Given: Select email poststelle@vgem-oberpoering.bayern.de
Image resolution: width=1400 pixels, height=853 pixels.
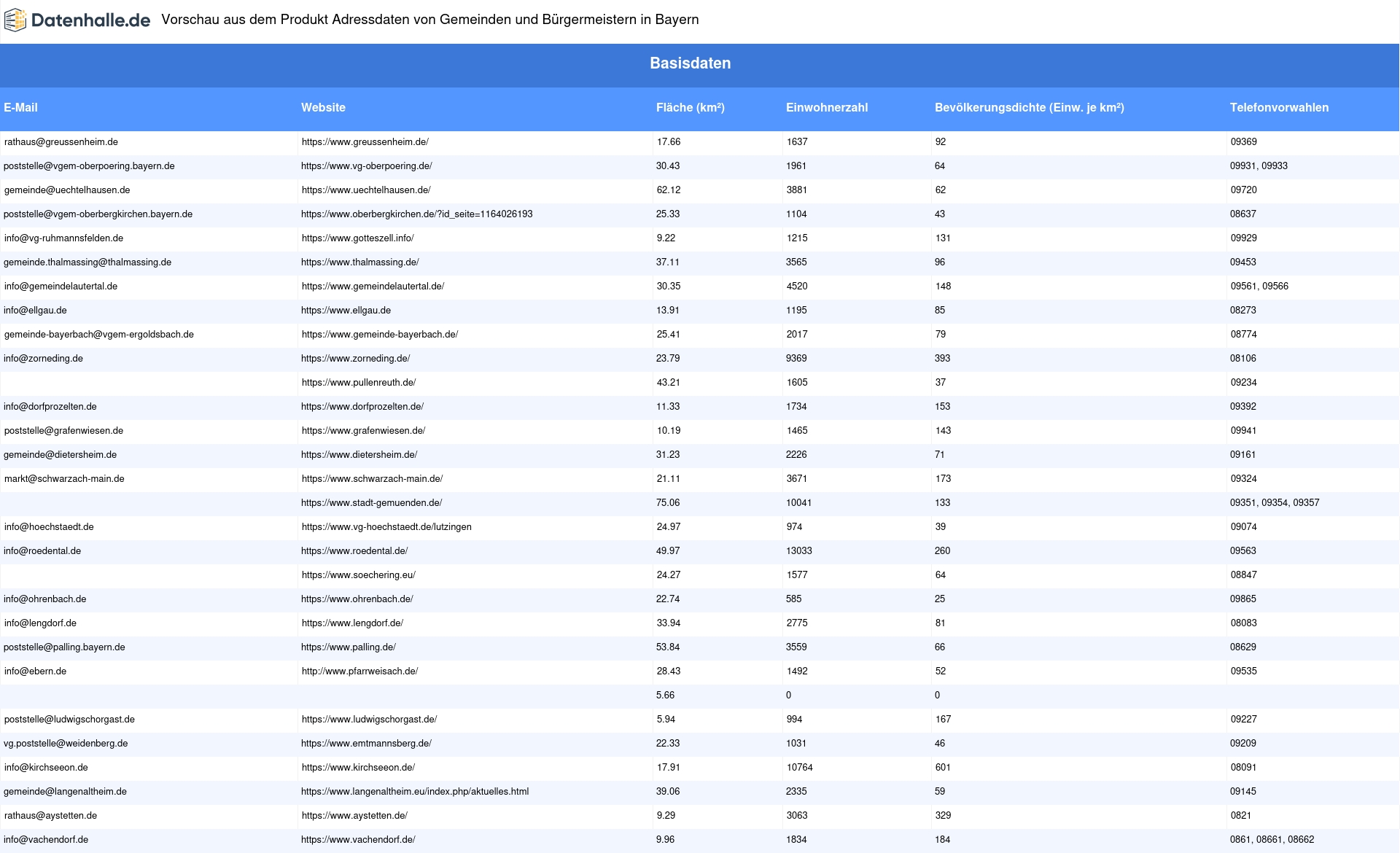Looking at the screenshot, I should pyautogui.click(x=89, y=166).
